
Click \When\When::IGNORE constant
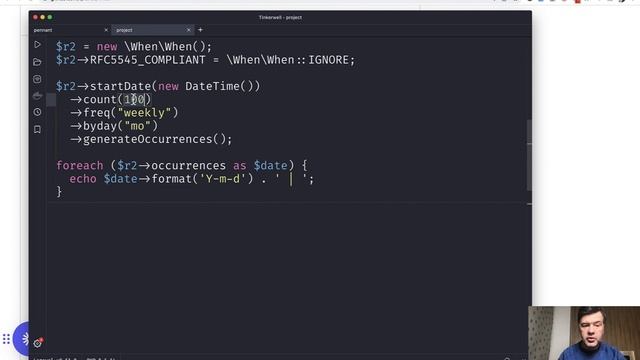coord(287,60)
